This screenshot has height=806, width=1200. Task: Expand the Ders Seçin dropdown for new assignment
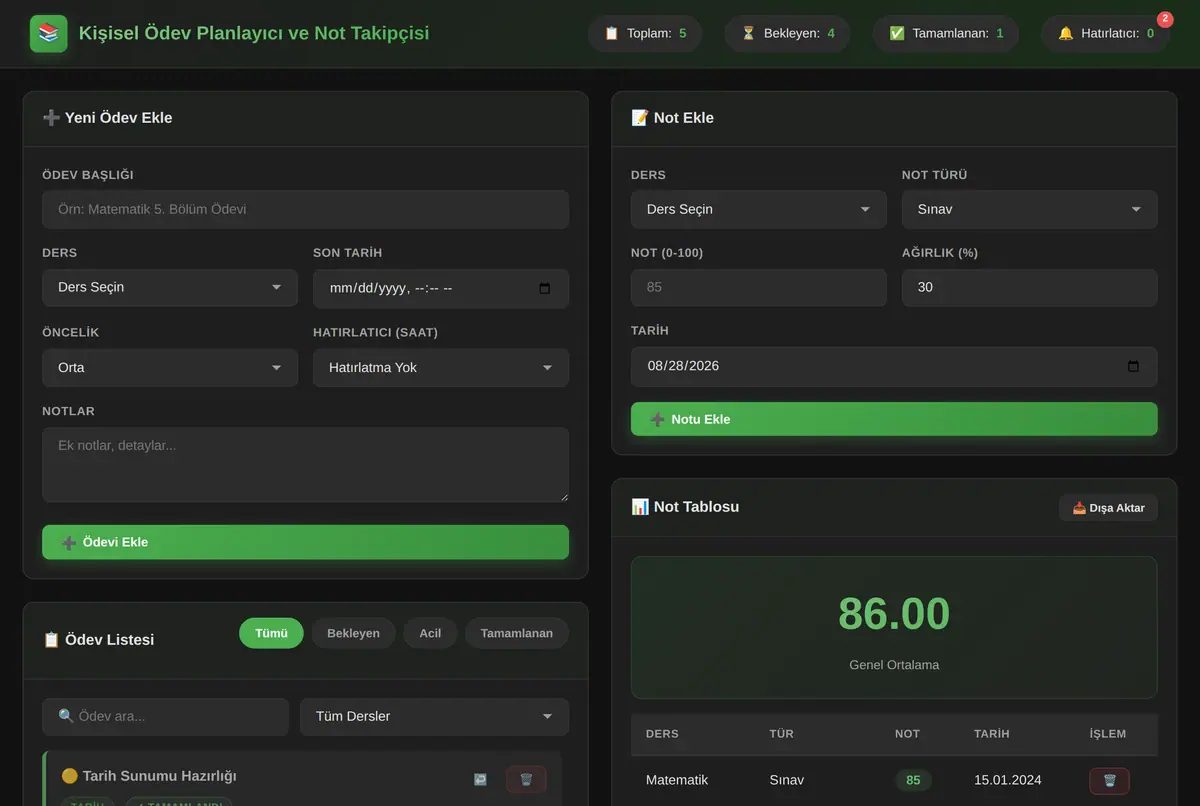pos(170,288)
